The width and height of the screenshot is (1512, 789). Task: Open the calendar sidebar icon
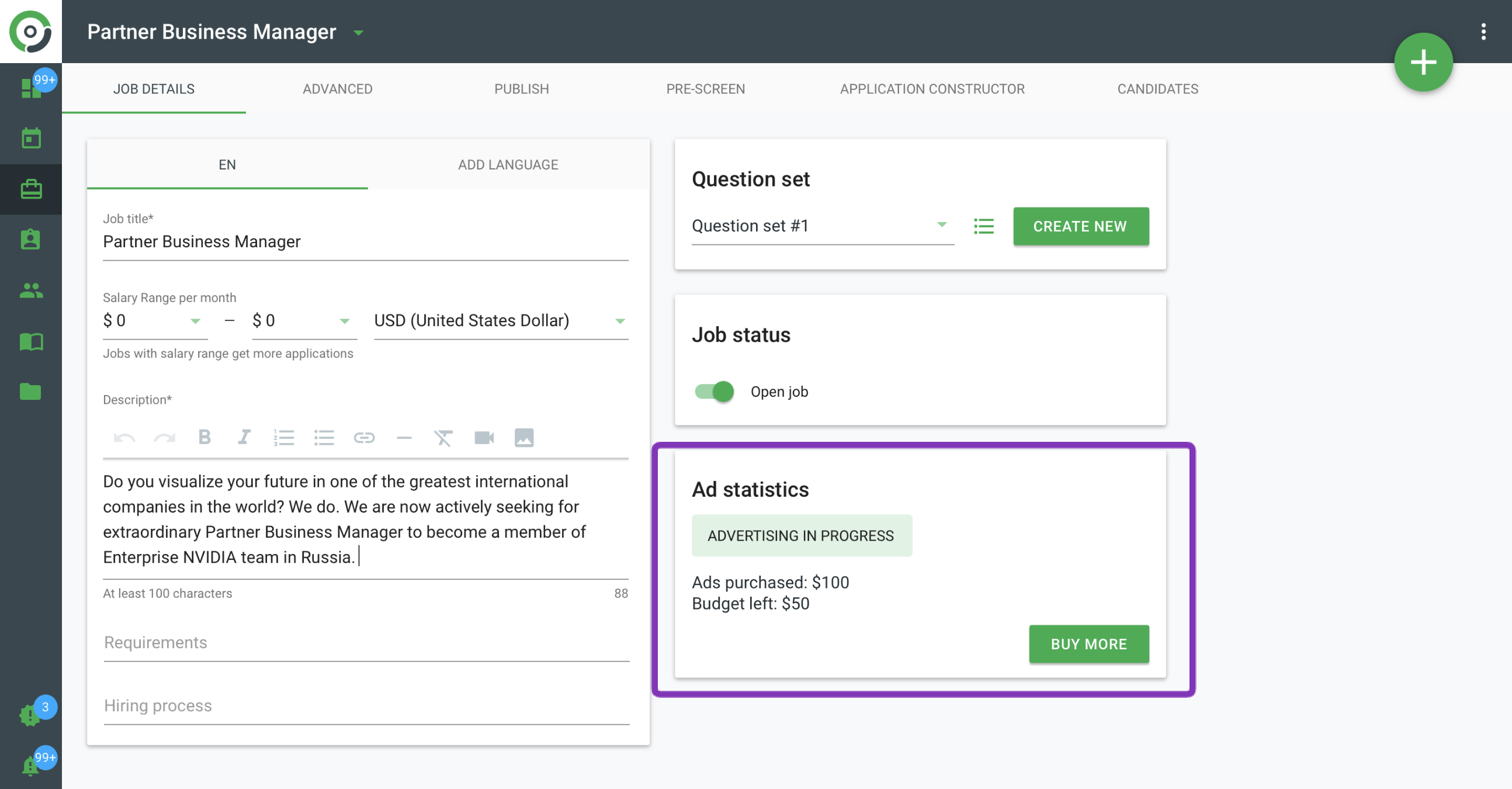(31, 139)
